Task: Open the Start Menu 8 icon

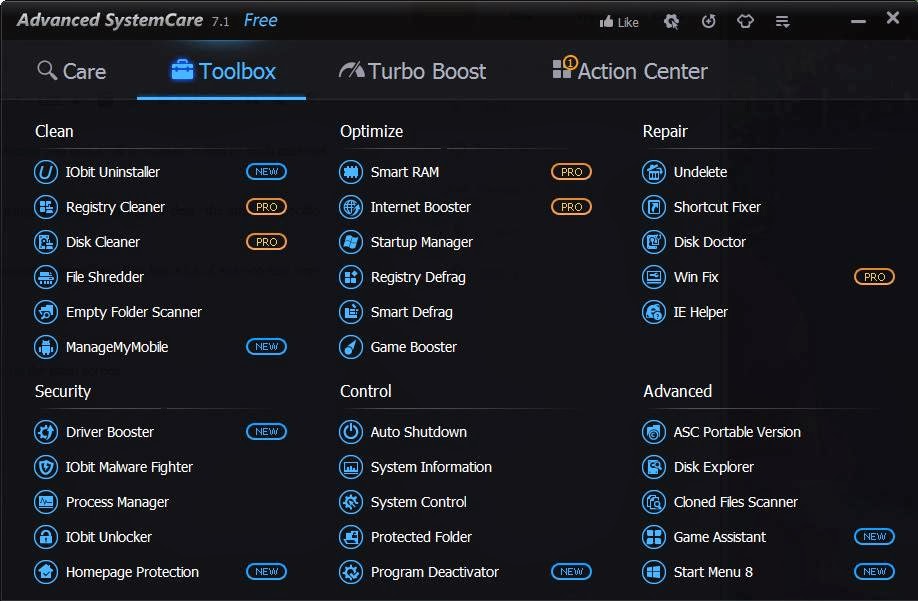Action: coord(654,572)
